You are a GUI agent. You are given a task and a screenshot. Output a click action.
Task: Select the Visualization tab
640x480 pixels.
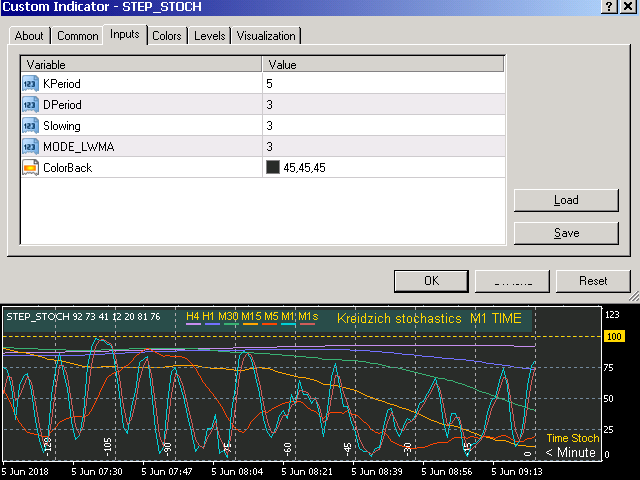[x=266, y=36]
